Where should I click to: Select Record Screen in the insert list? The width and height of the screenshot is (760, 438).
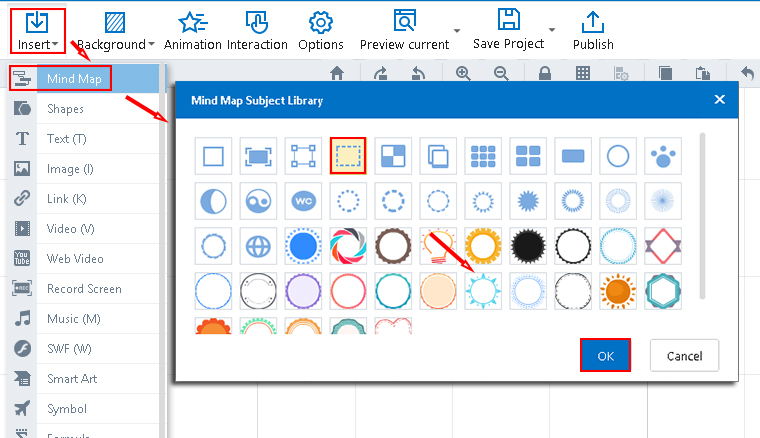click(x=84, y=289)
